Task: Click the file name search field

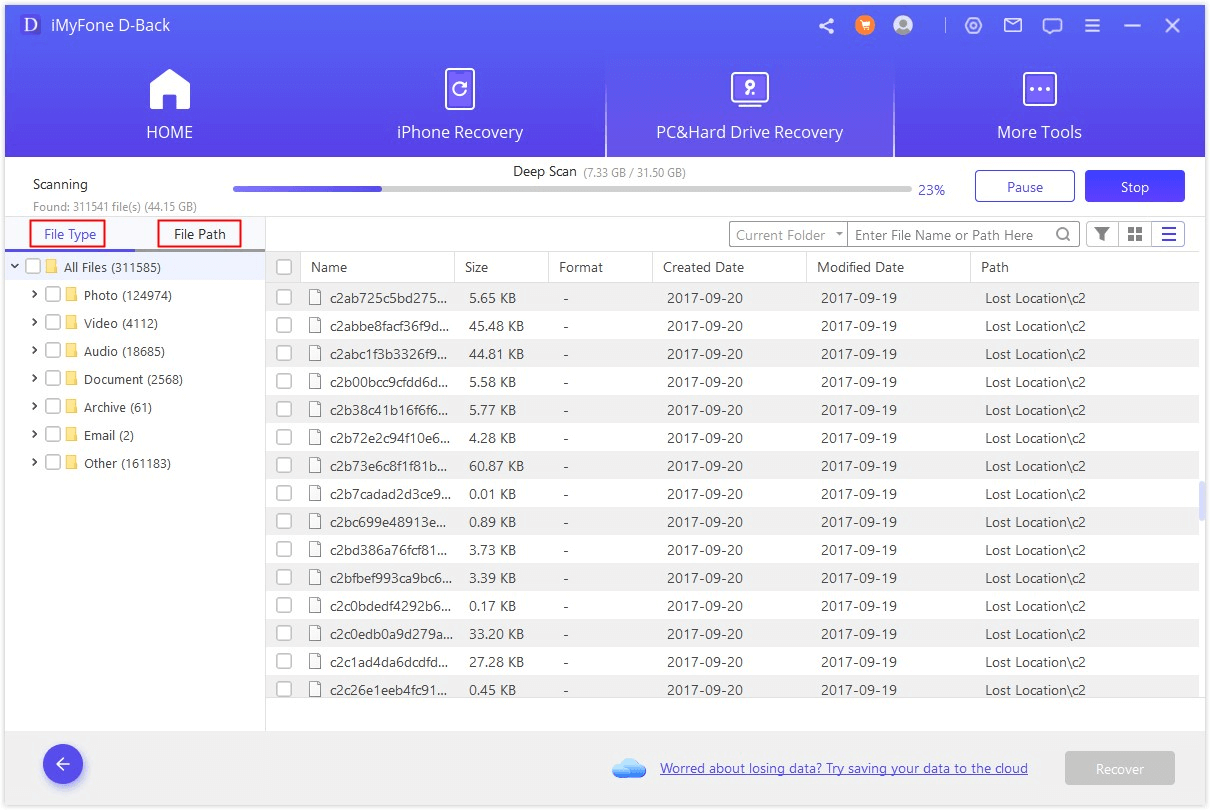Action: (953, 235)
